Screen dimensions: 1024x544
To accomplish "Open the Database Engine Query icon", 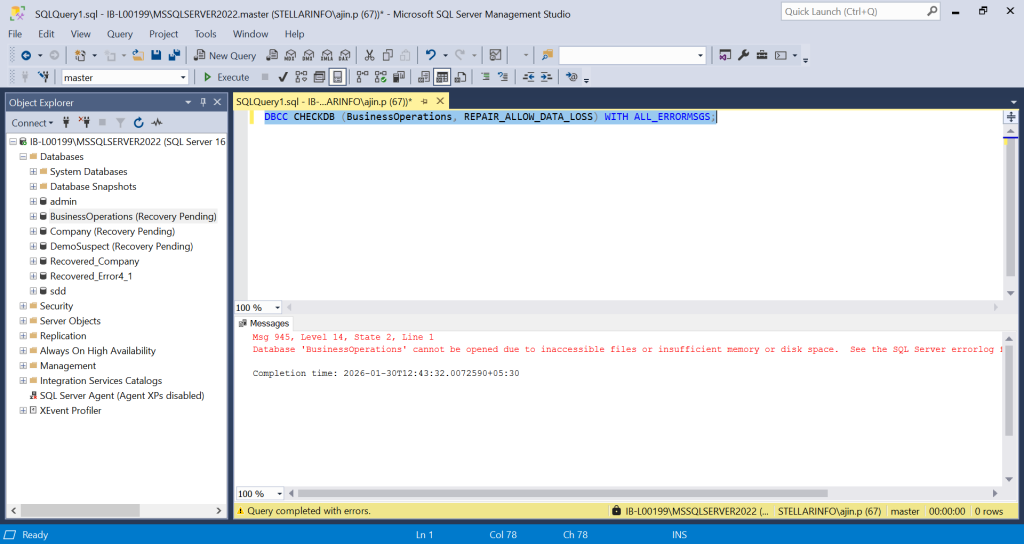I will [x=272, y=56].
